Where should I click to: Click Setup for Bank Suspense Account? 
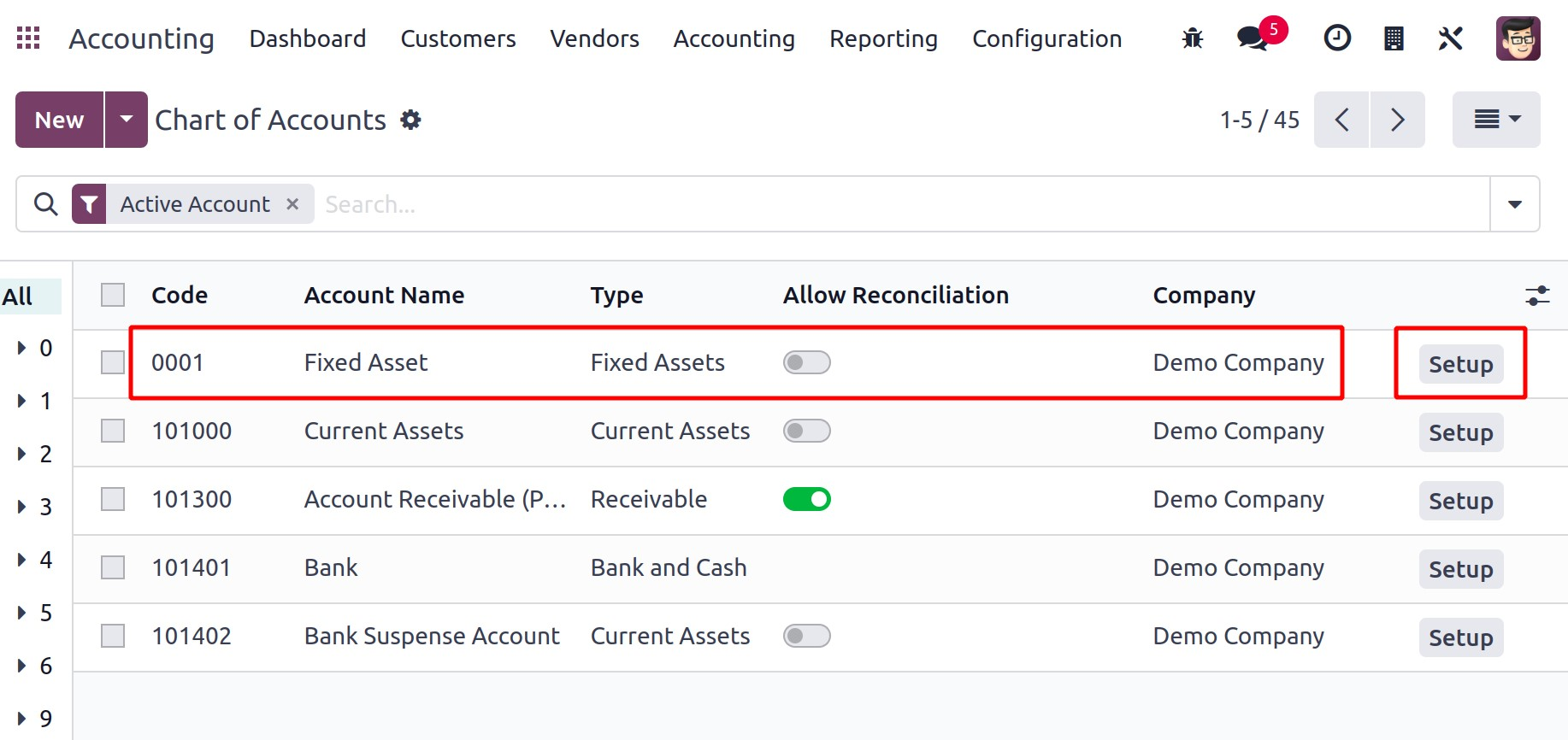pyautogui.click(x=1460, y=637)
